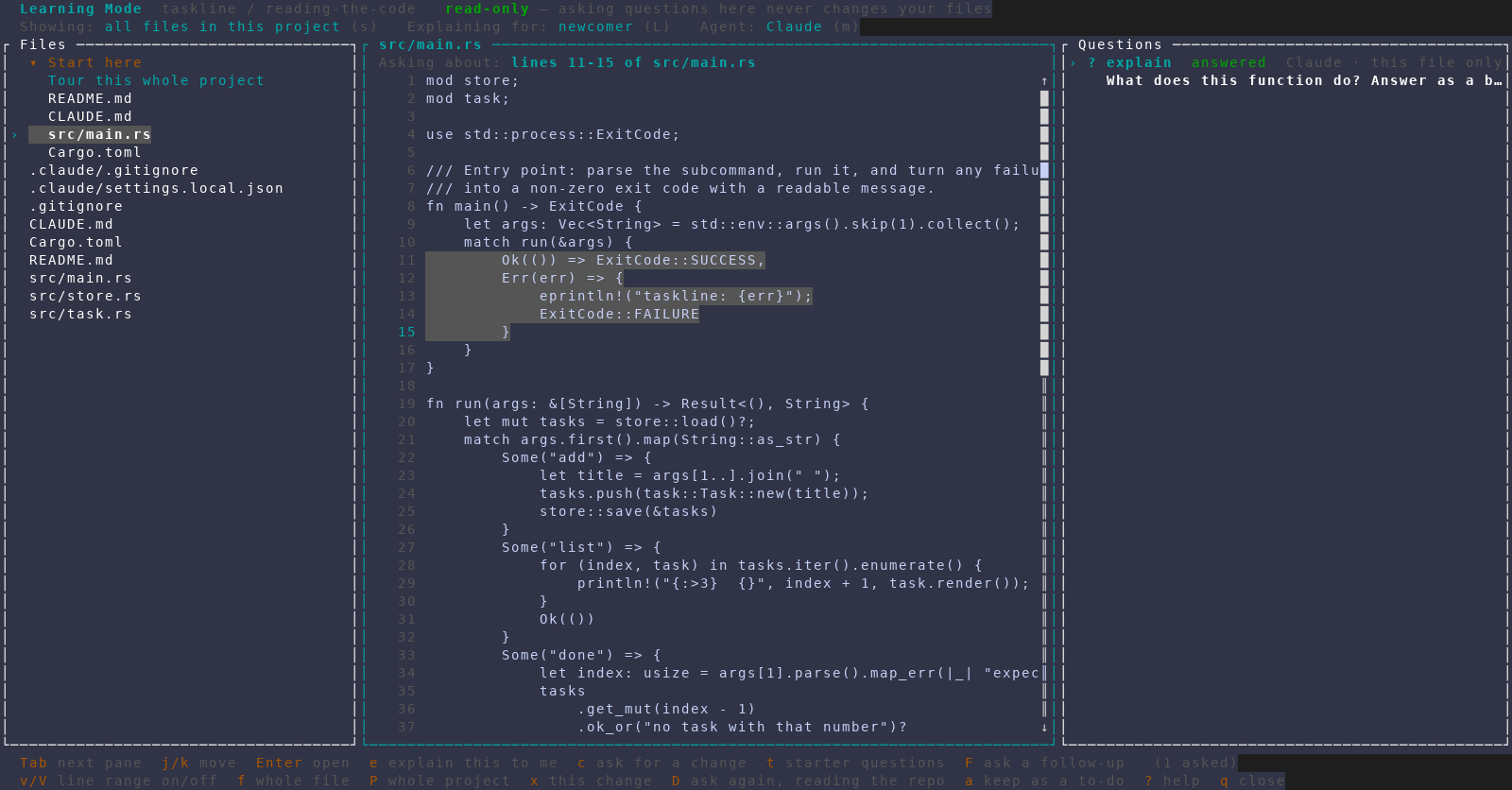Click 'c ask for a change' shortcut
1512x790 pixels.
pos(661,764)
